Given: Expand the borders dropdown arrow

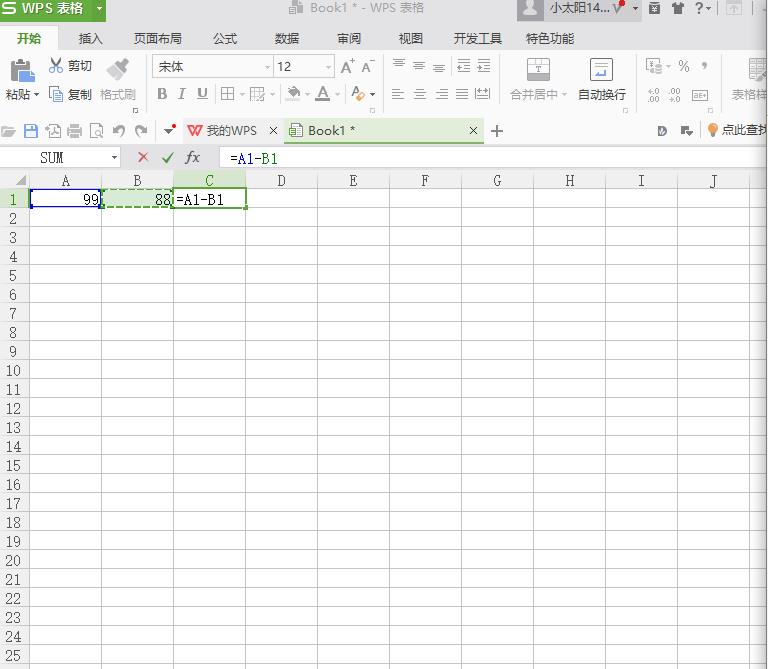Looking at the screenshot, I should point(242,94).
